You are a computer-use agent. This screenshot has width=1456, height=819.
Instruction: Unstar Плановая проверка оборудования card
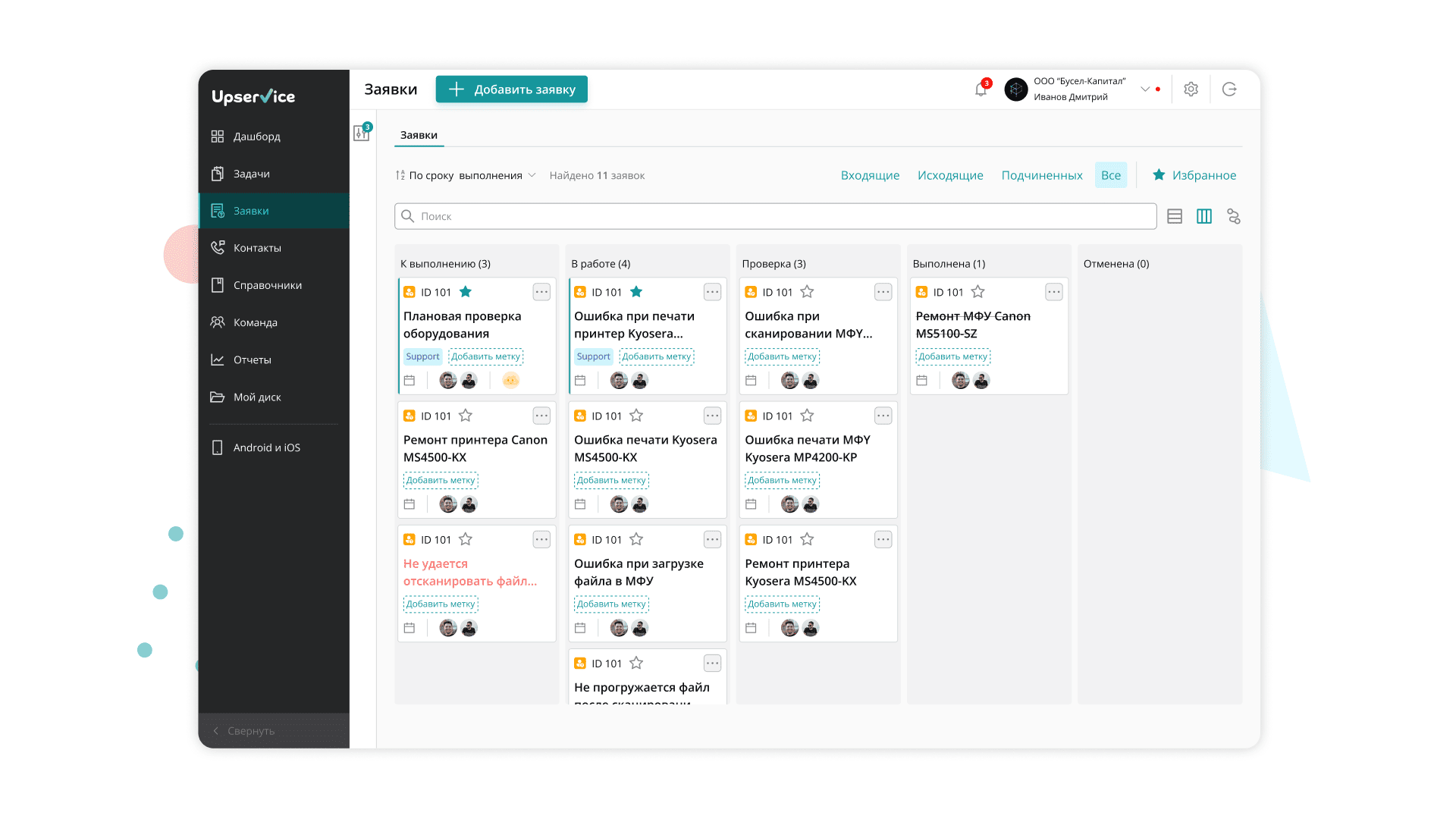tap(466, 292)
